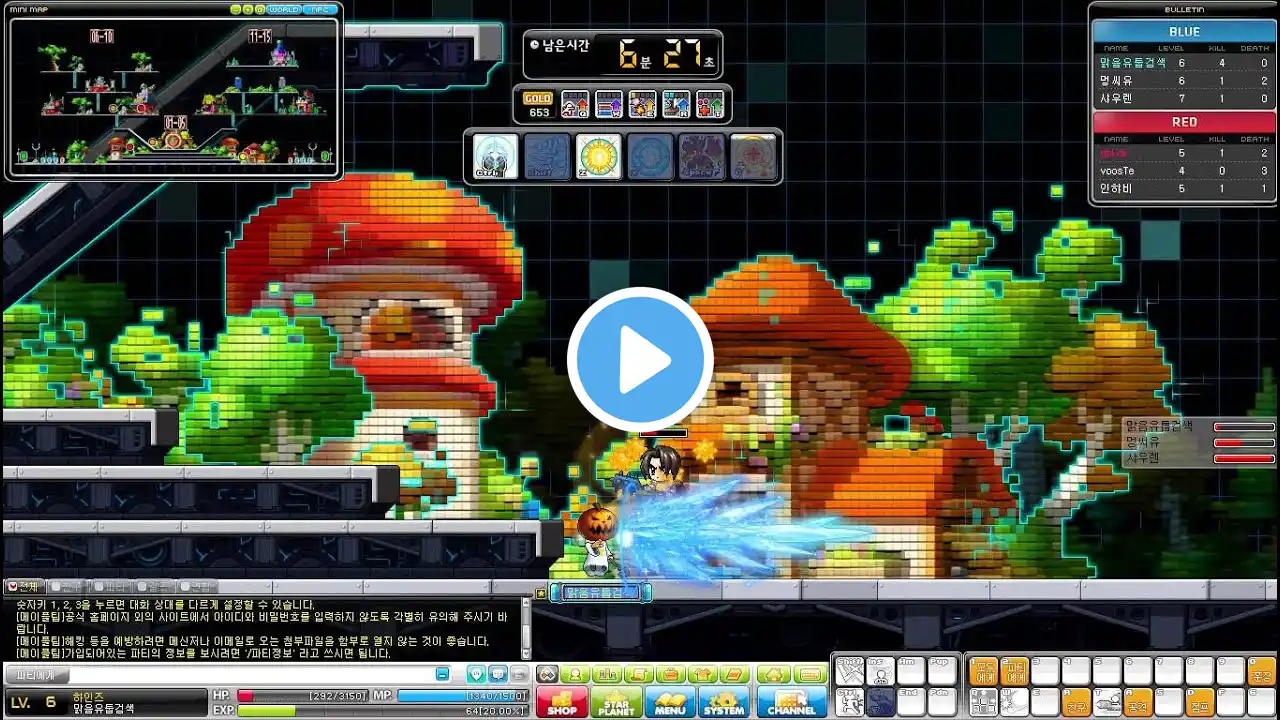The height and width of the screenshot is (720, 1280).
Task: Open the MENU button
Action: point(670,701)
